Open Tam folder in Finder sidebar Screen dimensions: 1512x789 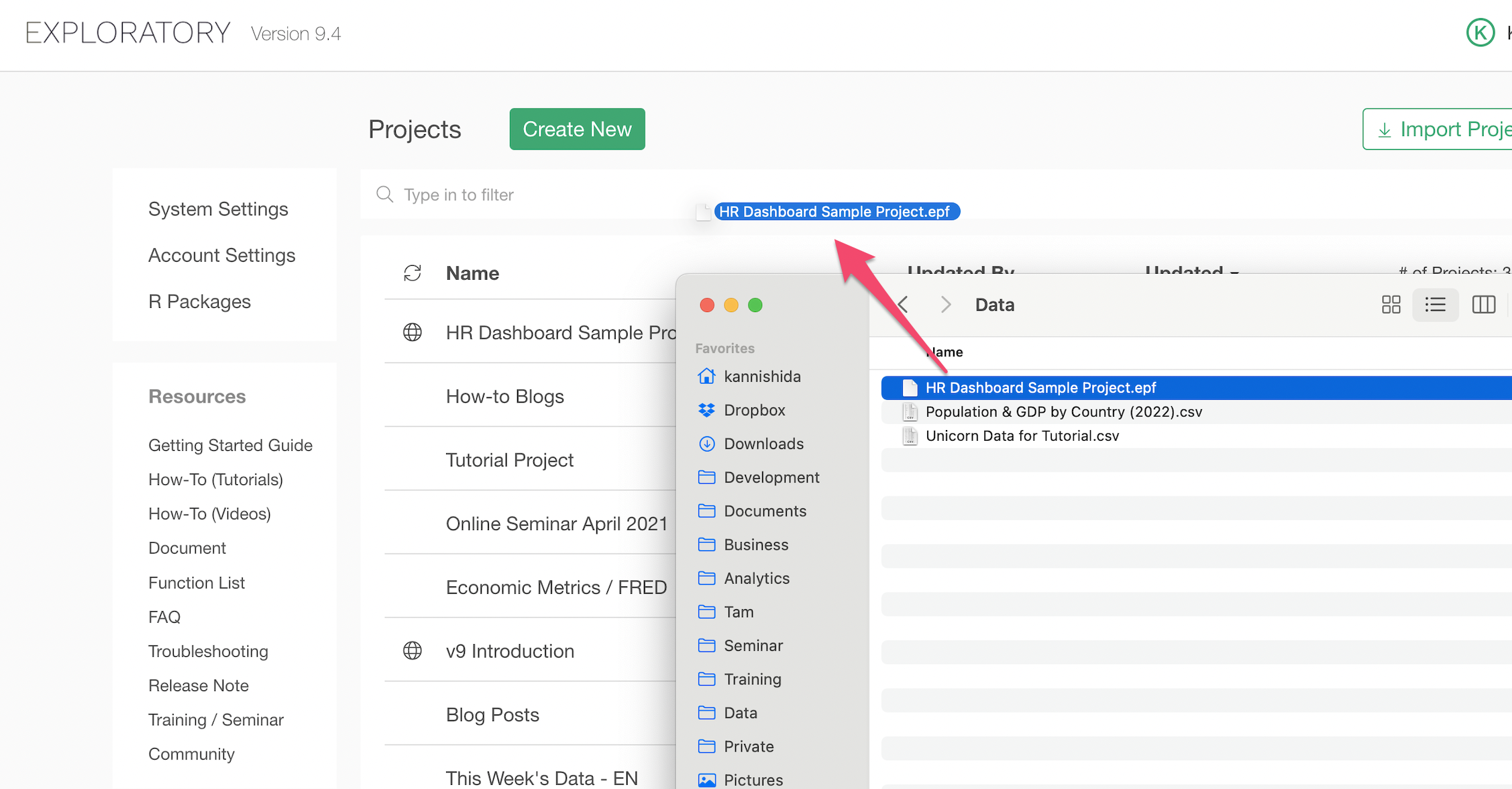(x=726, y=611)
